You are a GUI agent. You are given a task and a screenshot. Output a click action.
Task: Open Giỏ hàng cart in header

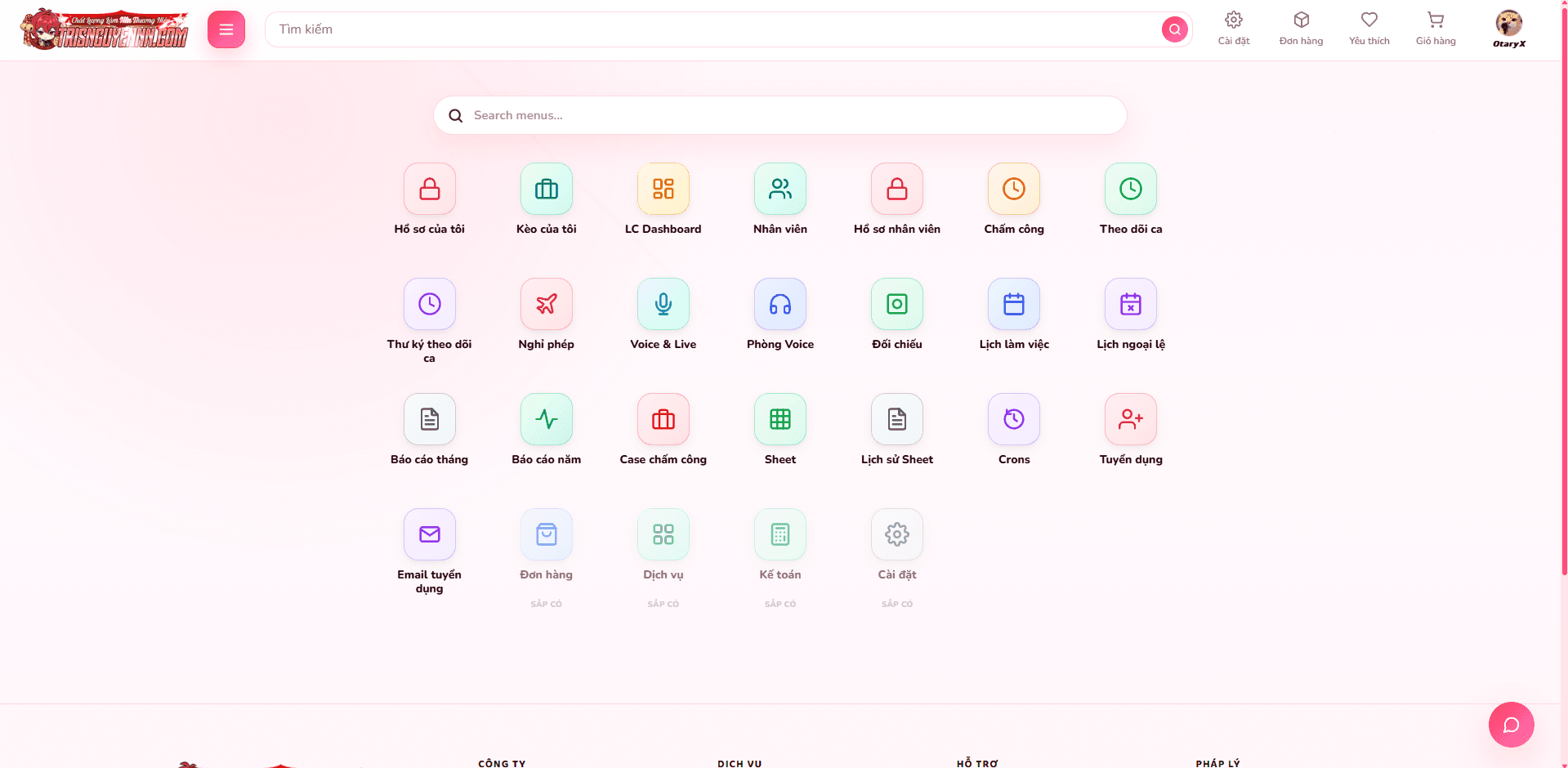point(1436,29)
